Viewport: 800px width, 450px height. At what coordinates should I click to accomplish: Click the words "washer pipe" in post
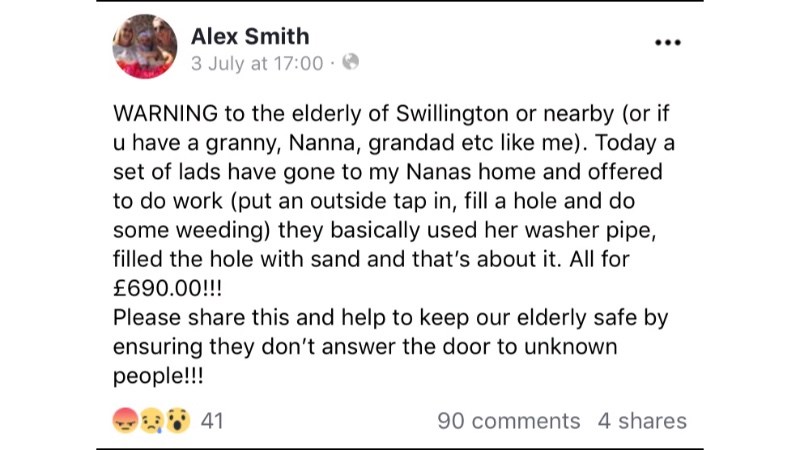tap(590, 231)
